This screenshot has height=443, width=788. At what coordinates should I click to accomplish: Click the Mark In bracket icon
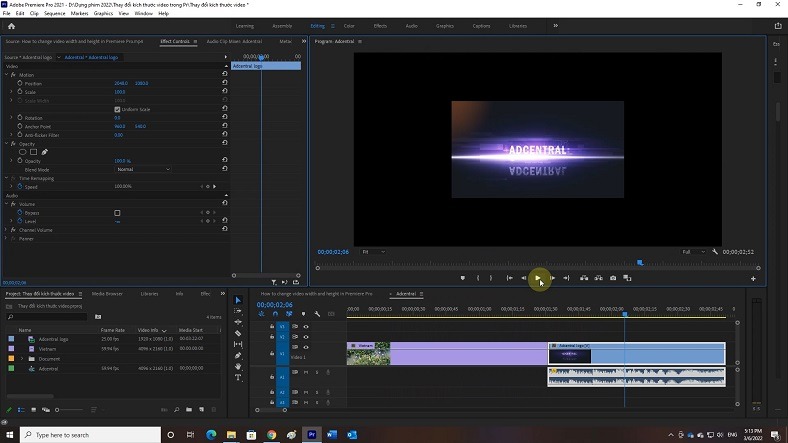pos(477,278)
